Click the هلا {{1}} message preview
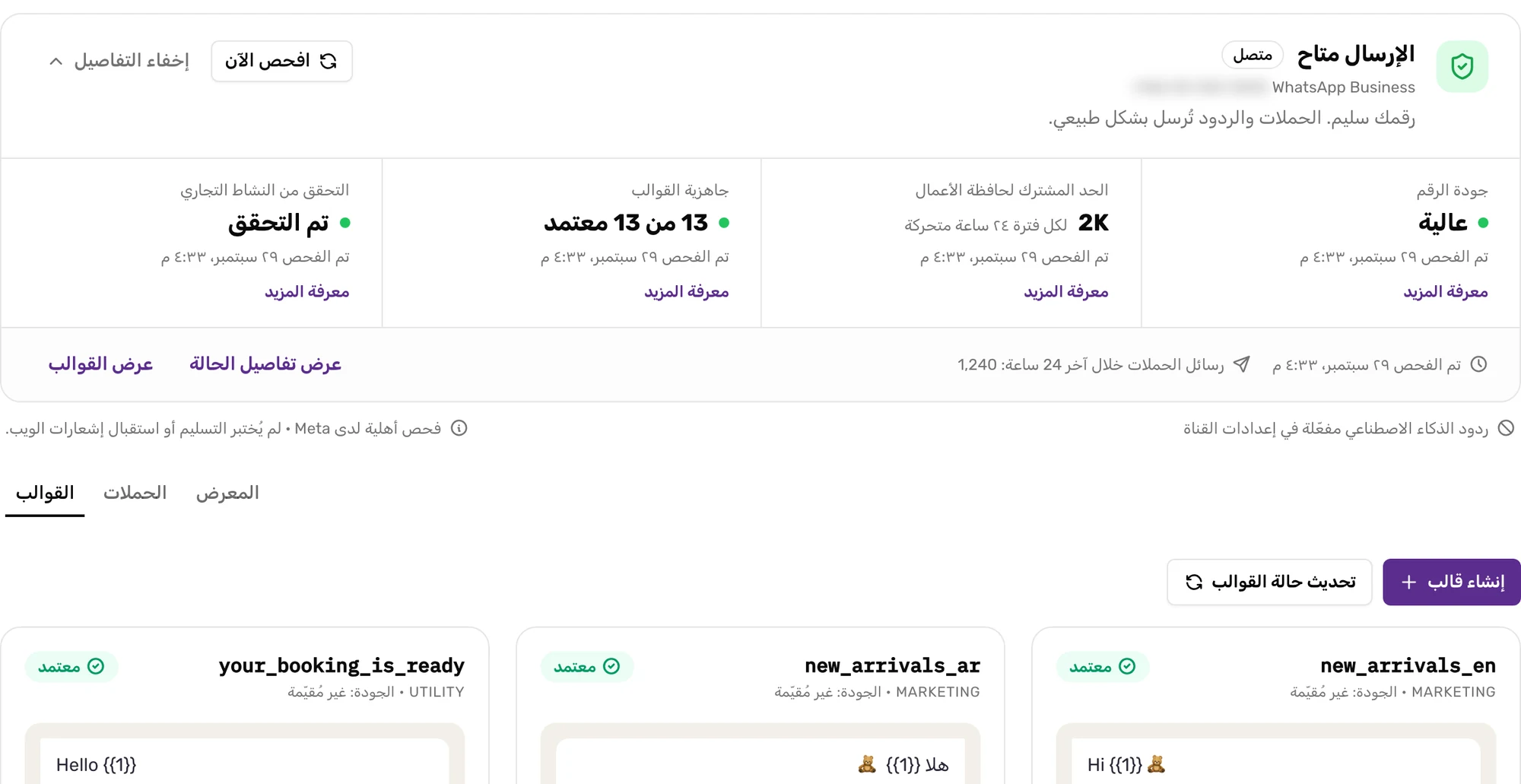Viewport: 1521px width, 784px height. [903, 765]
